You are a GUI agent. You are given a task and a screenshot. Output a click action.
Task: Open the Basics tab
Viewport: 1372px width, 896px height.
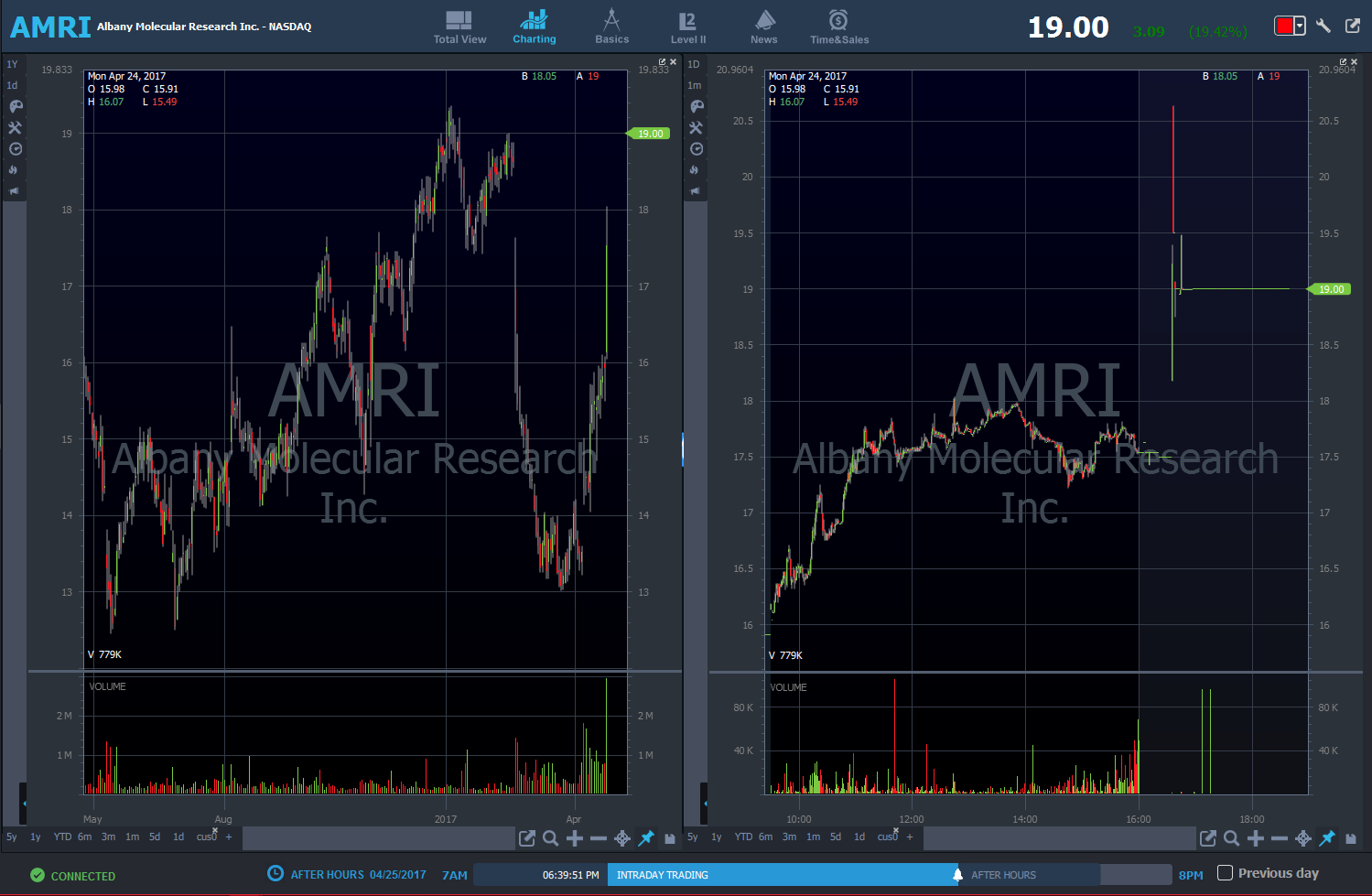[x=612, y=27]
